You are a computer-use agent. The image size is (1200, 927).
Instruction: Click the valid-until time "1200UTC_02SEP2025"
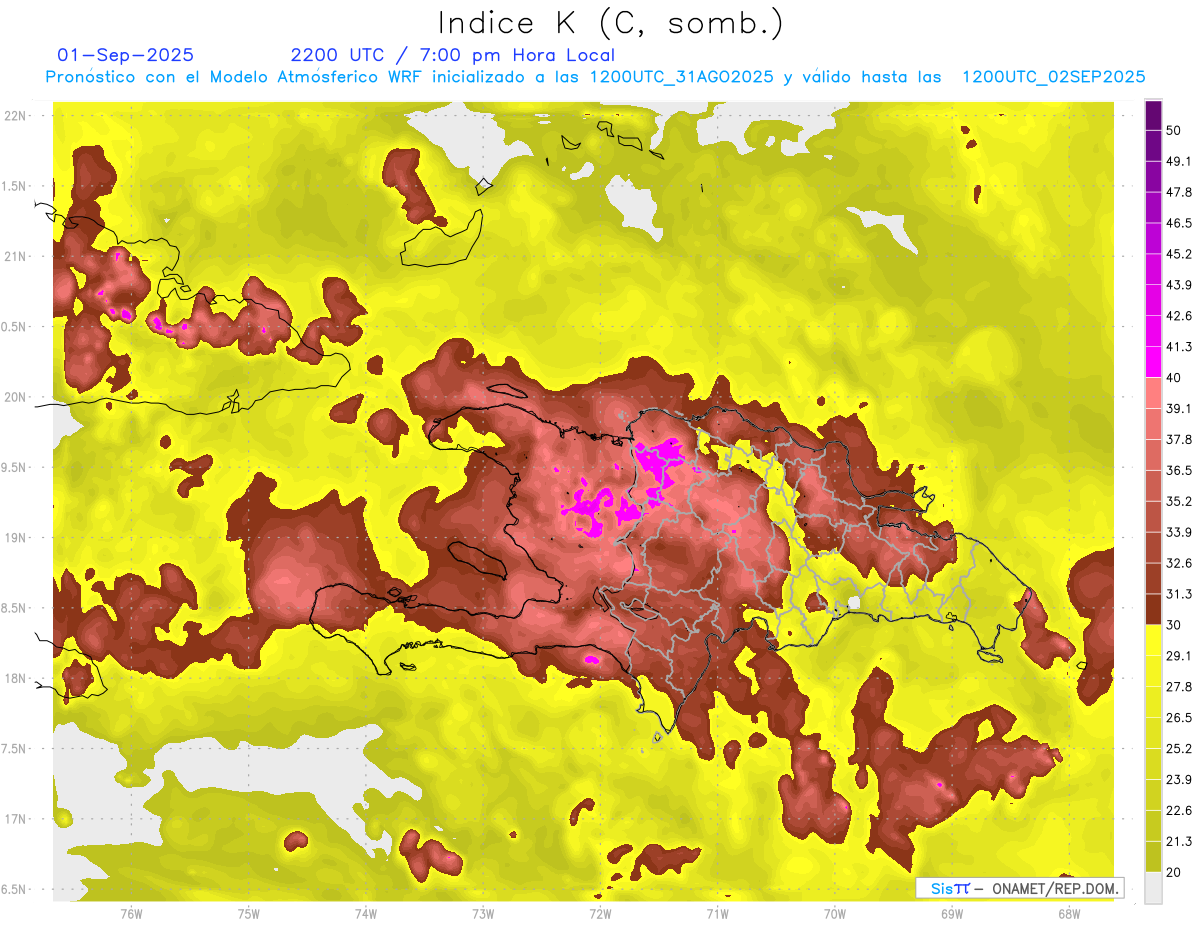pyautogui.click(x=1053, y=77)
